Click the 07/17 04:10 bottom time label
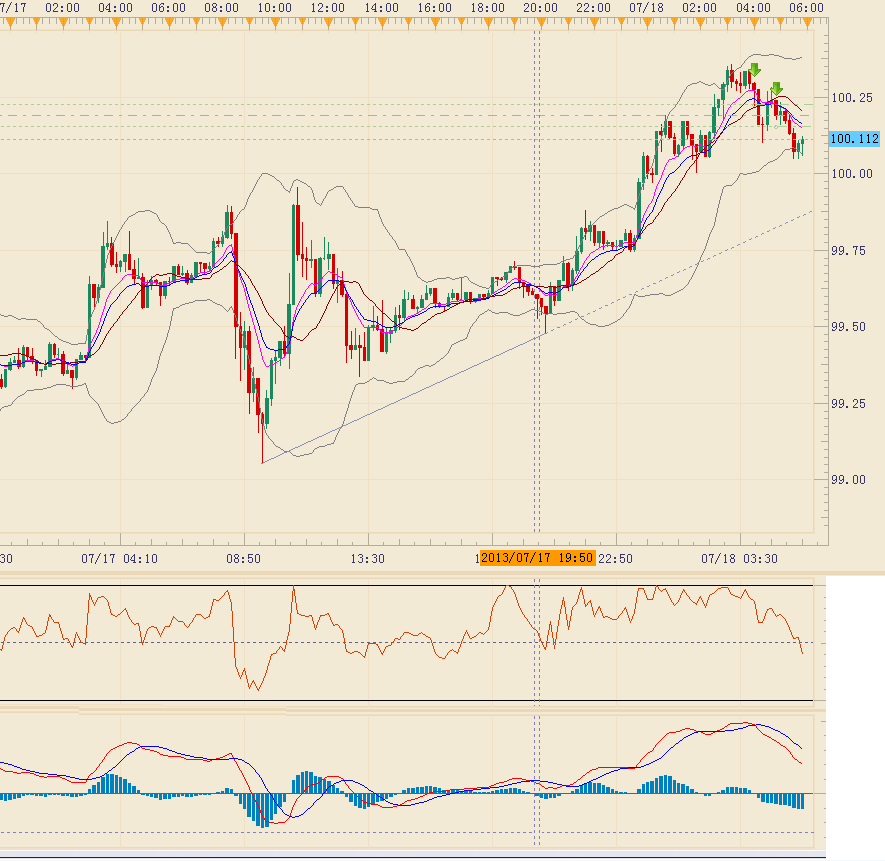 click(x=120, y=559)
